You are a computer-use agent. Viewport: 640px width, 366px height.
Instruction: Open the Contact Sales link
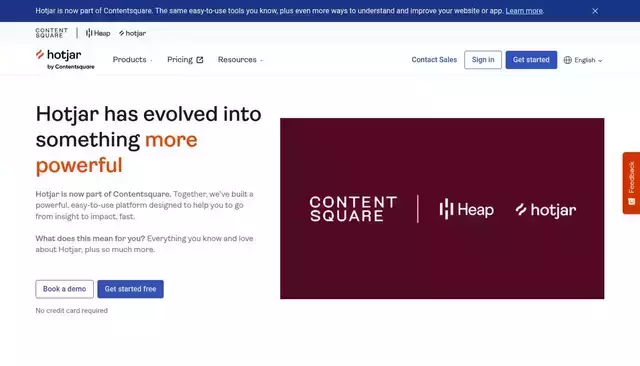(x=434, y=60)
